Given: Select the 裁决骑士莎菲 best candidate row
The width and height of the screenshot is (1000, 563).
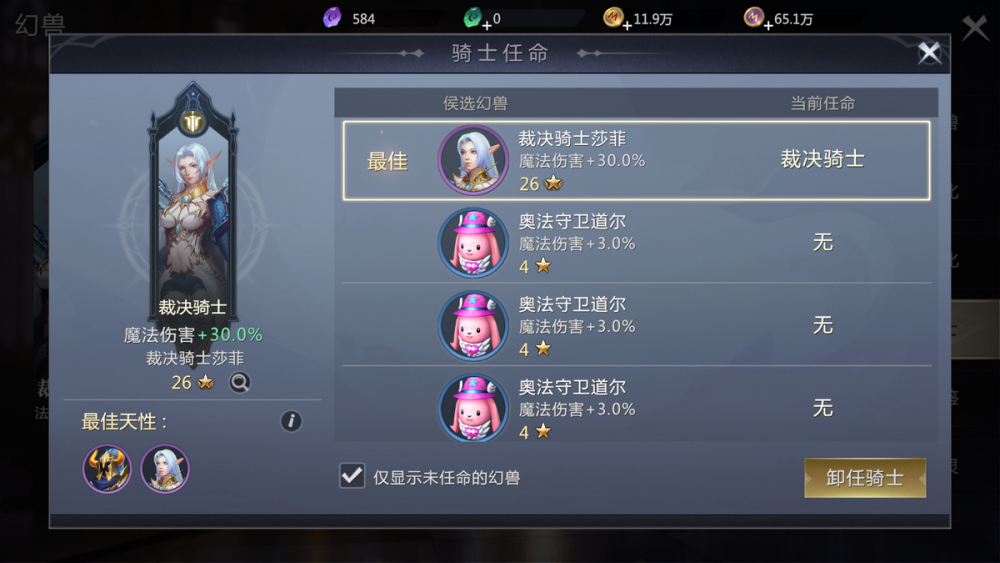Looking at the screenshot, I should (x=636, y=161).
